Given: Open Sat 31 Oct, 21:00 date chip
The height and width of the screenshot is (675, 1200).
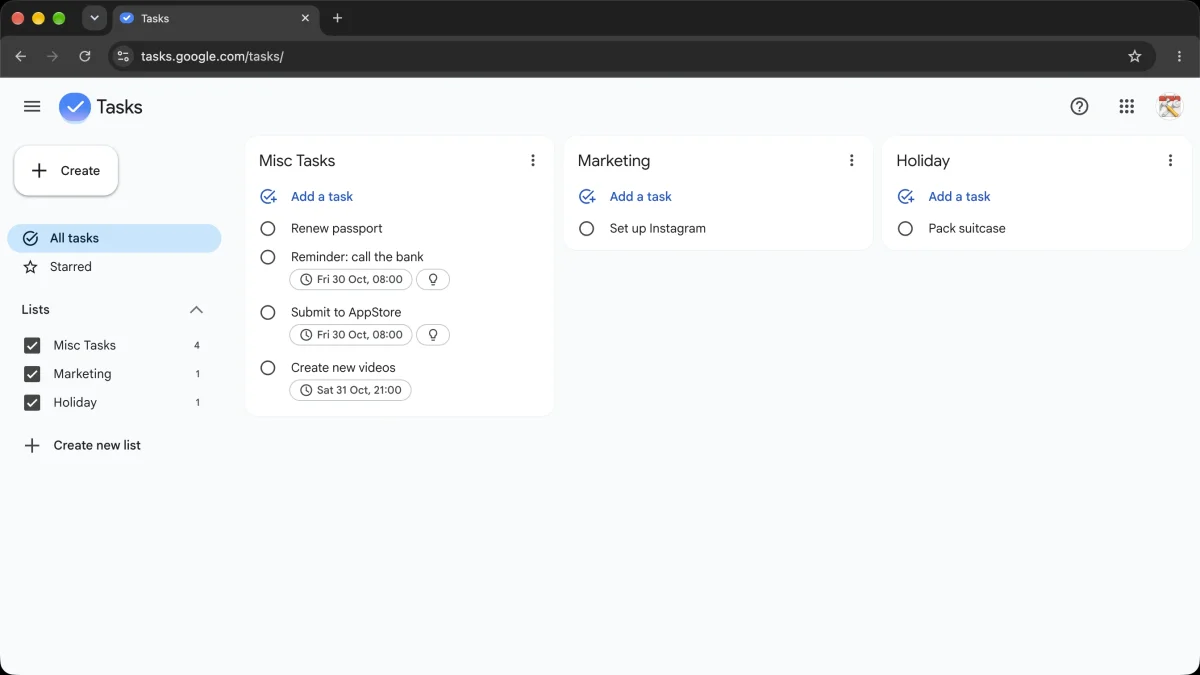Looking at the screenshot, I should [351, 390].
